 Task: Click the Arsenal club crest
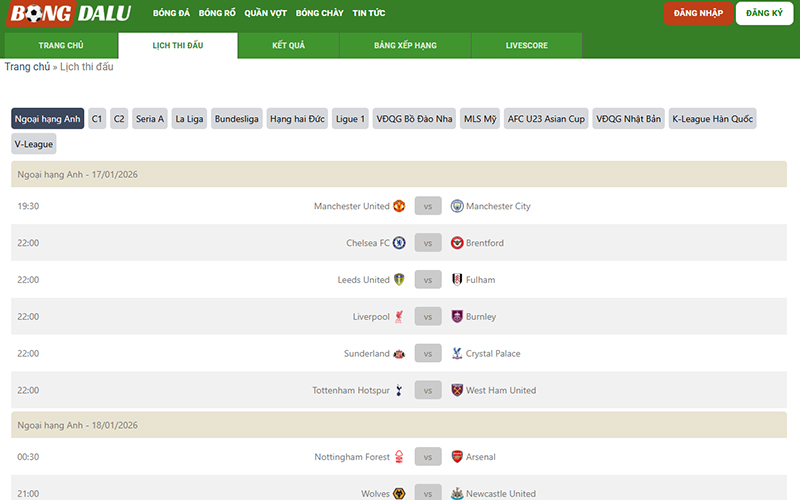tap(457, 457)
